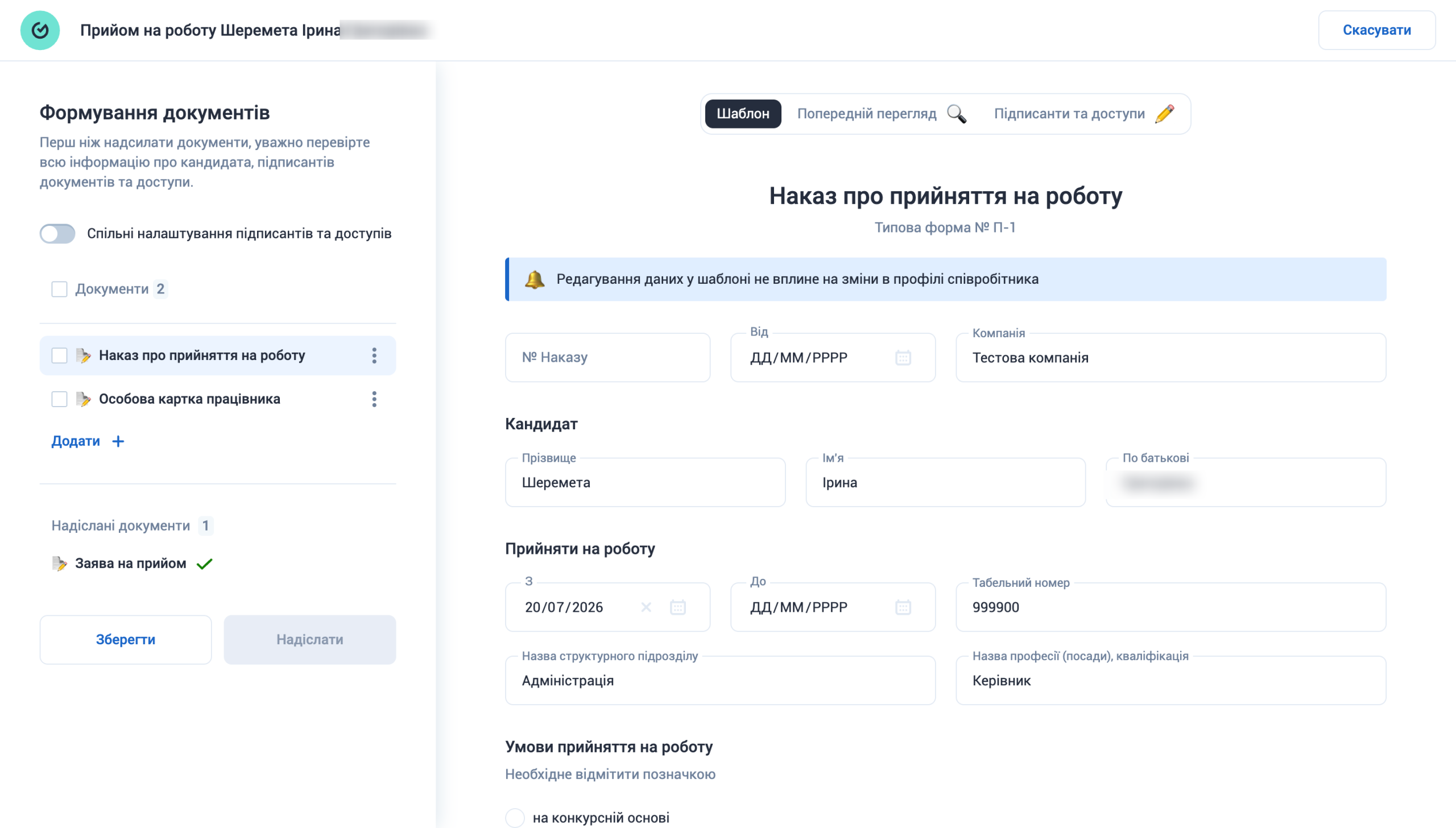Click green checkmark next to Заява на прийом

[x=204, y=564]
